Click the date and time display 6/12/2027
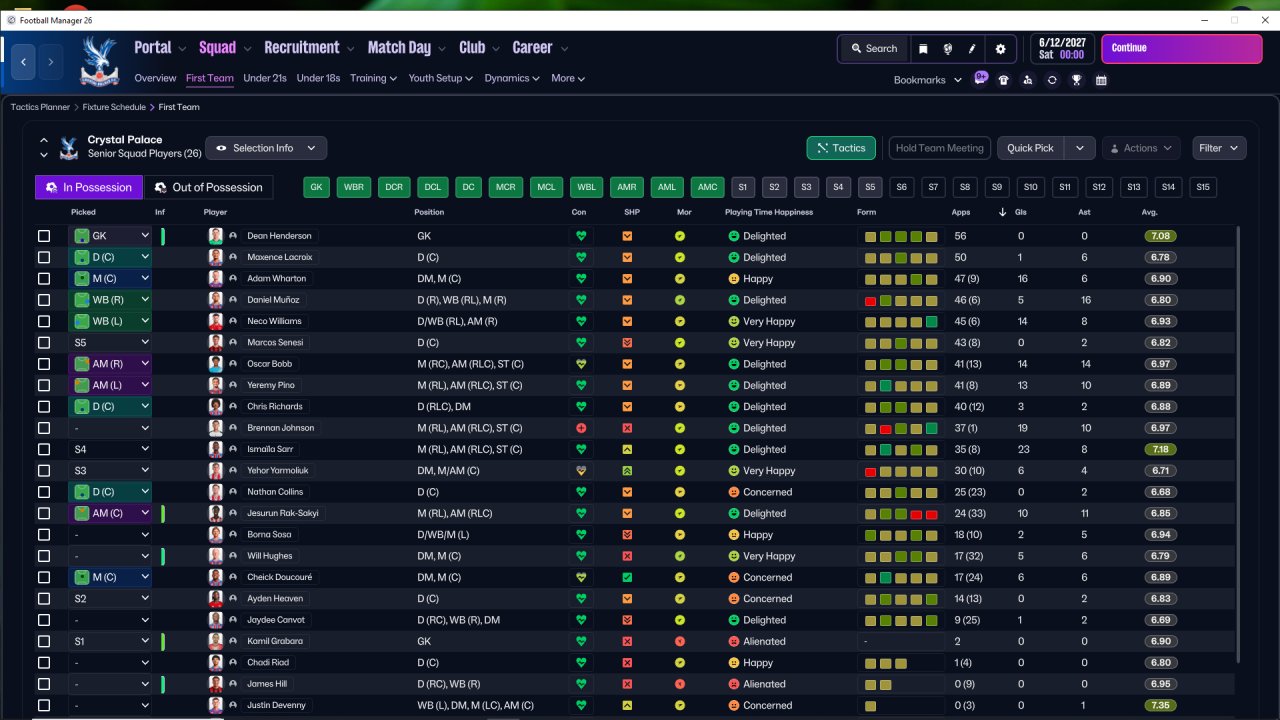 [x=1062, y=48]
